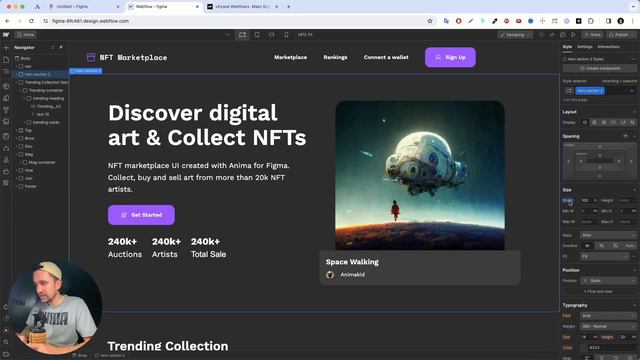
Task: Select left text align option
Action: click(588, 358)
